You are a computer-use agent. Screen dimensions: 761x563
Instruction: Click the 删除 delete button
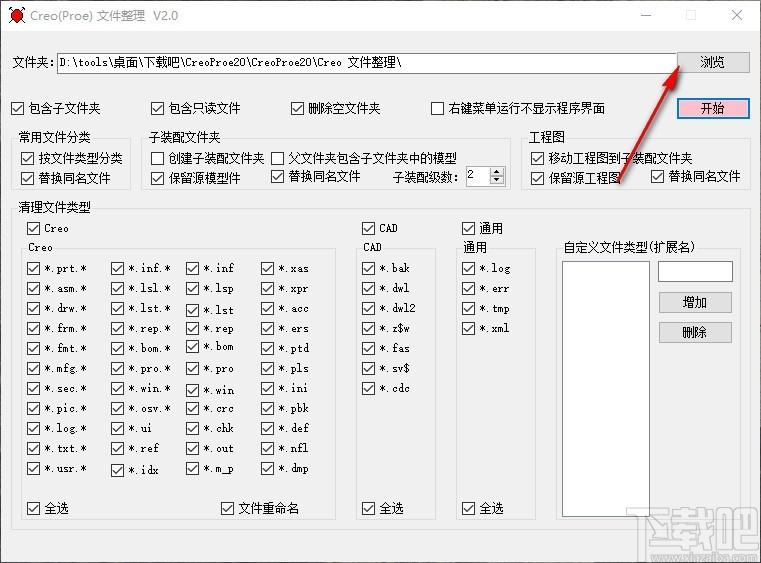click(x=695, y=332)
